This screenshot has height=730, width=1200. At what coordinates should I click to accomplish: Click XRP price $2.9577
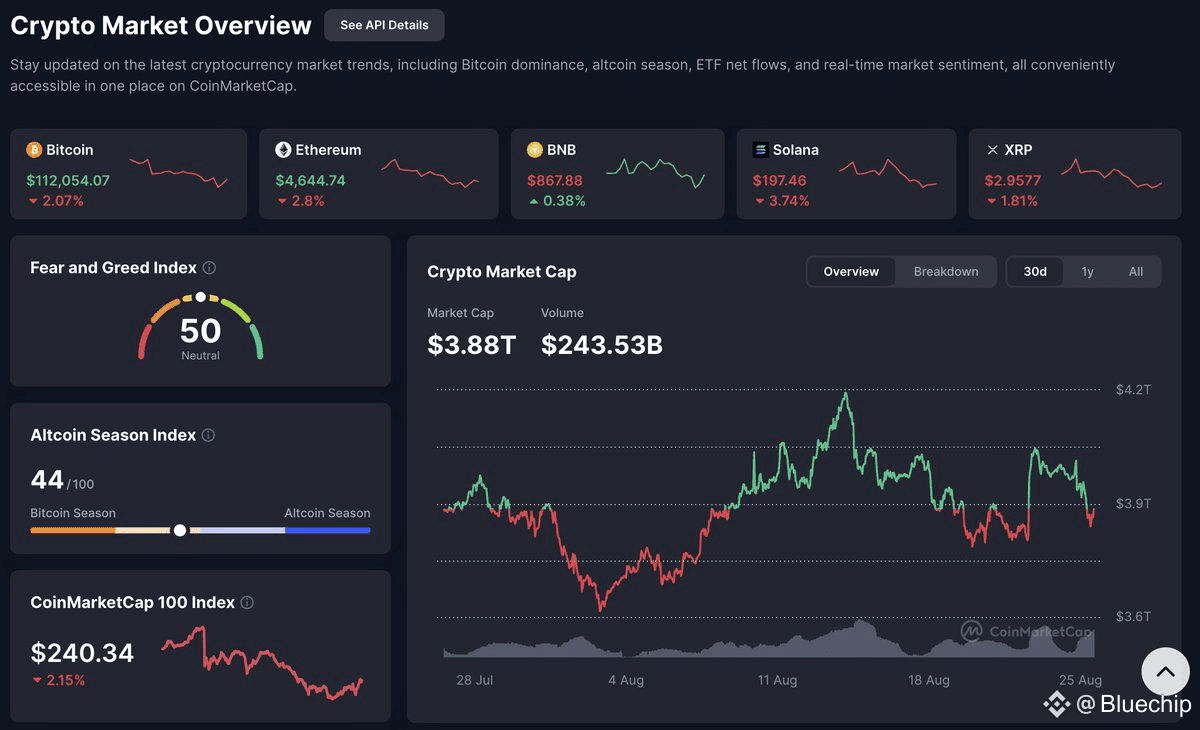click(1013, 181)
